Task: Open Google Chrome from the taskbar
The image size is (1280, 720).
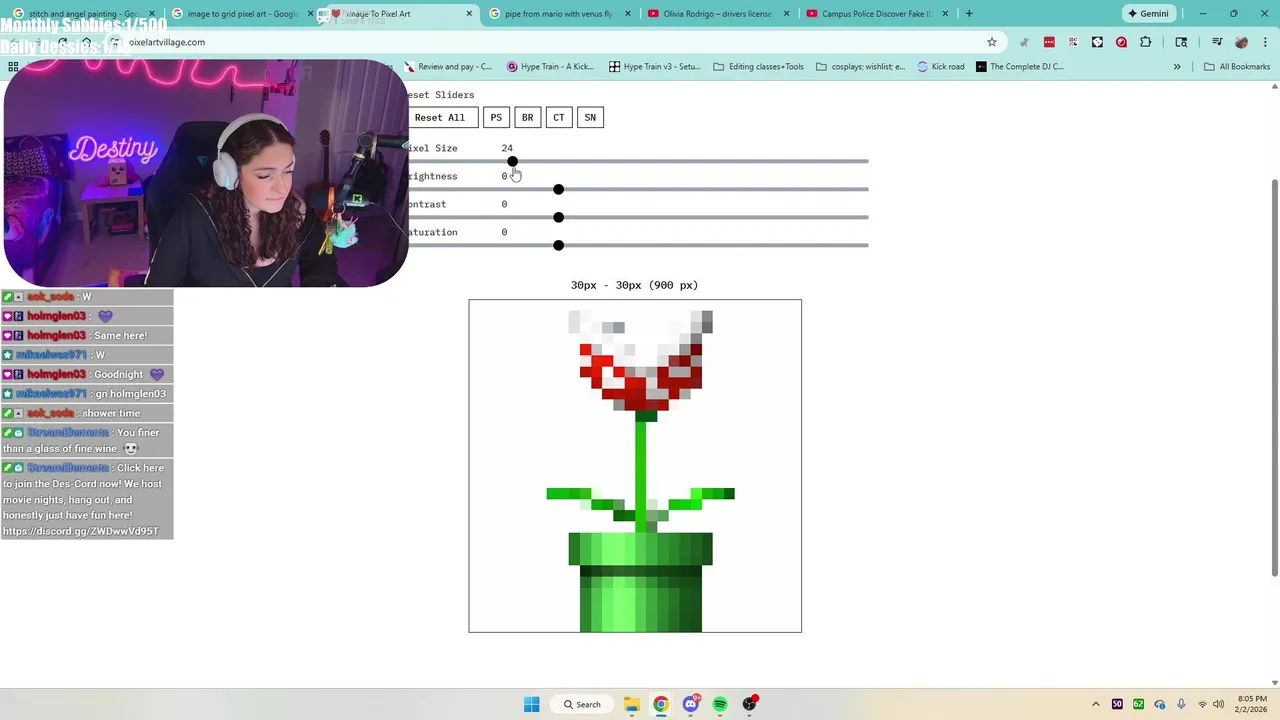Action: (x=661, y=704)
